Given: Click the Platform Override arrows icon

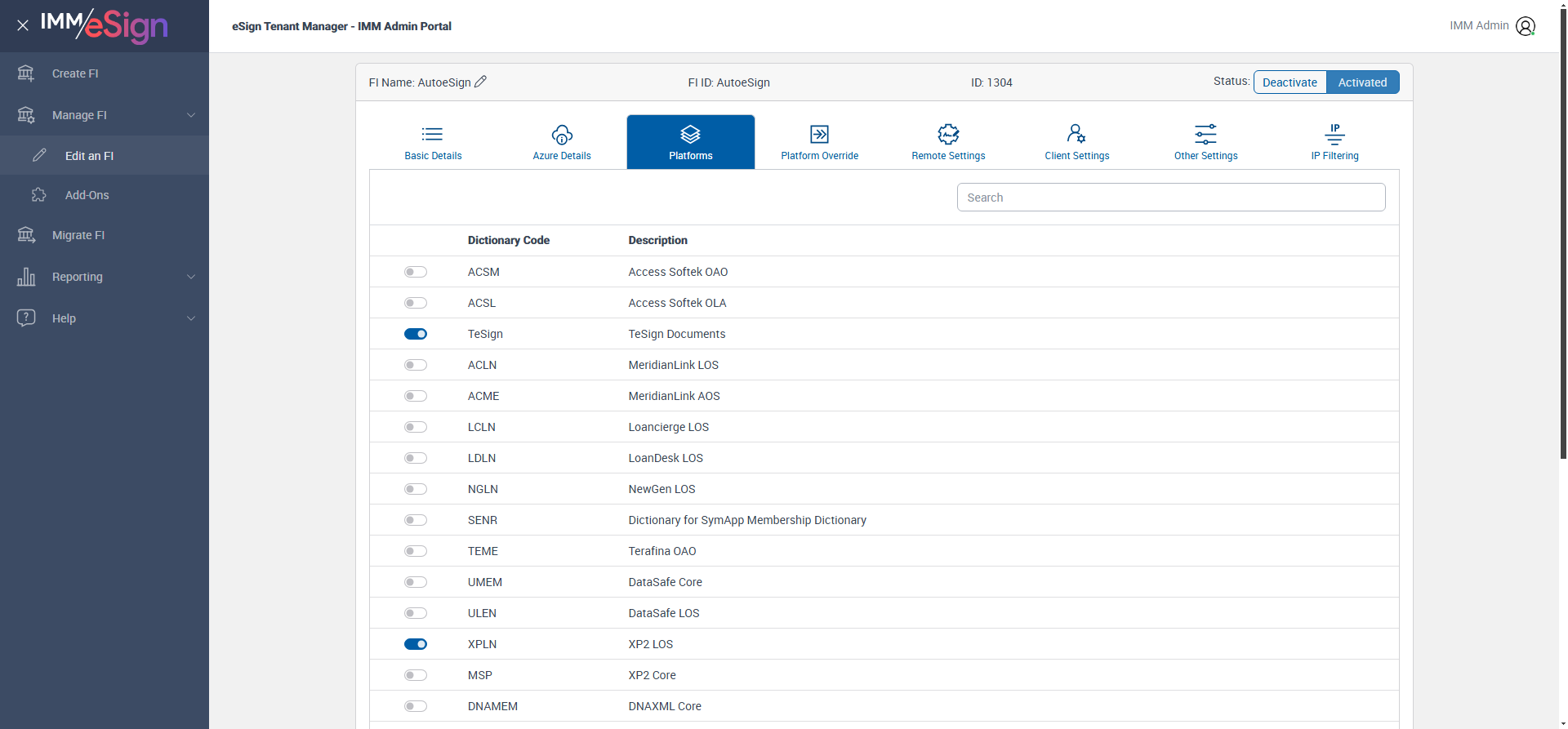Looking at the screenshot, I should click(x=819, y=134).
